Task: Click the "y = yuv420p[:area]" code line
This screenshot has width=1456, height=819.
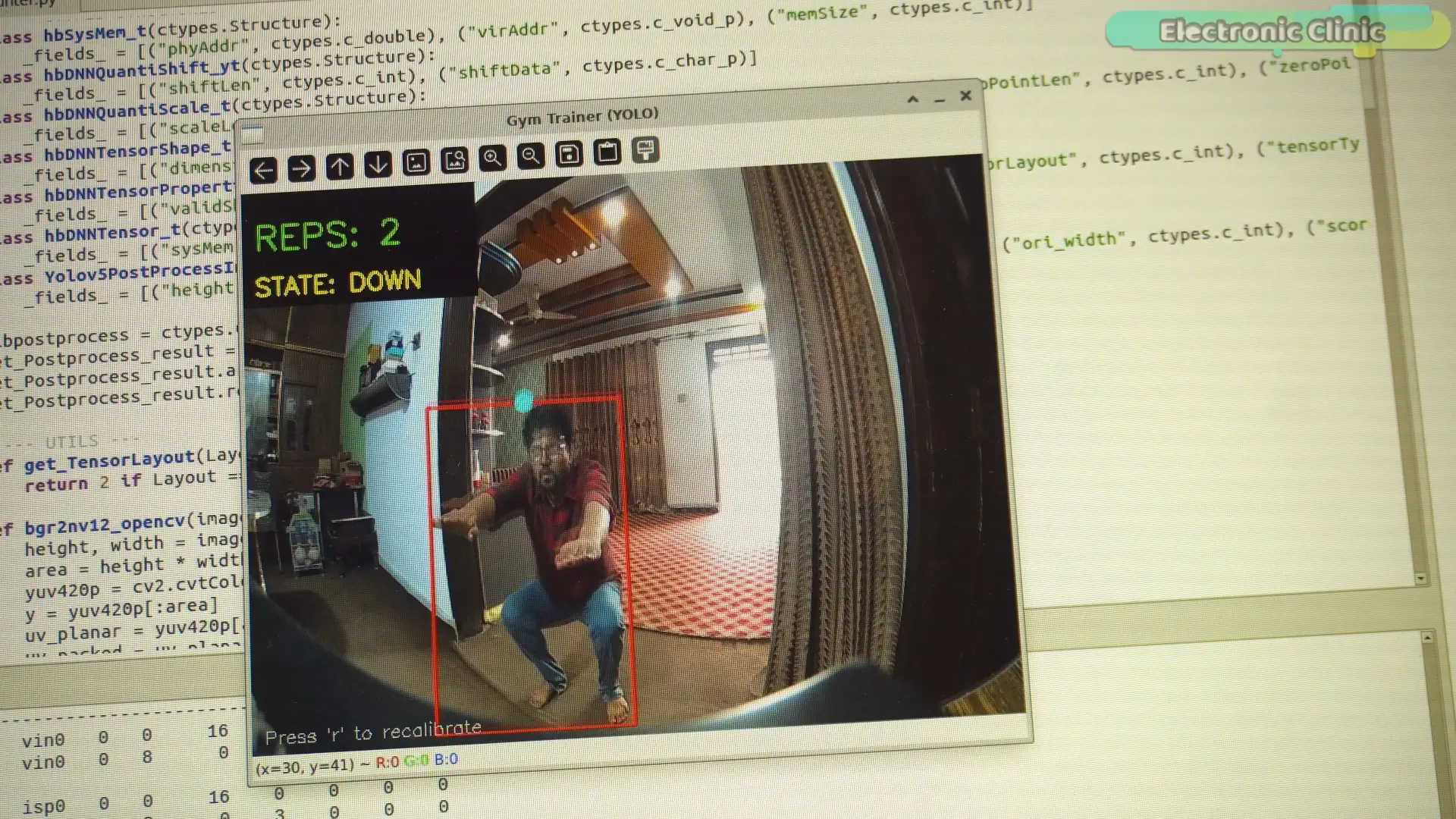Action: click(121, 609)
